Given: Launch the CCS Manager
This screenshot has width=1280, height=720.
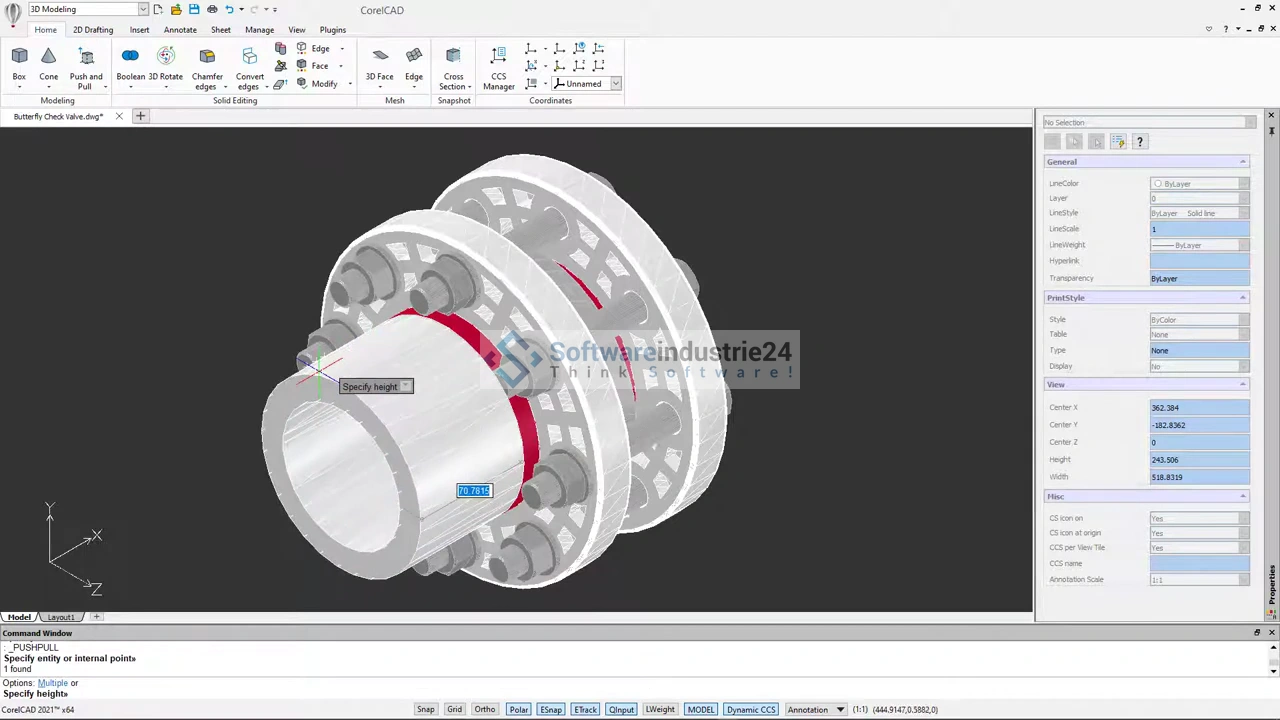Looking at the screenshot, I should coord(498,66).
